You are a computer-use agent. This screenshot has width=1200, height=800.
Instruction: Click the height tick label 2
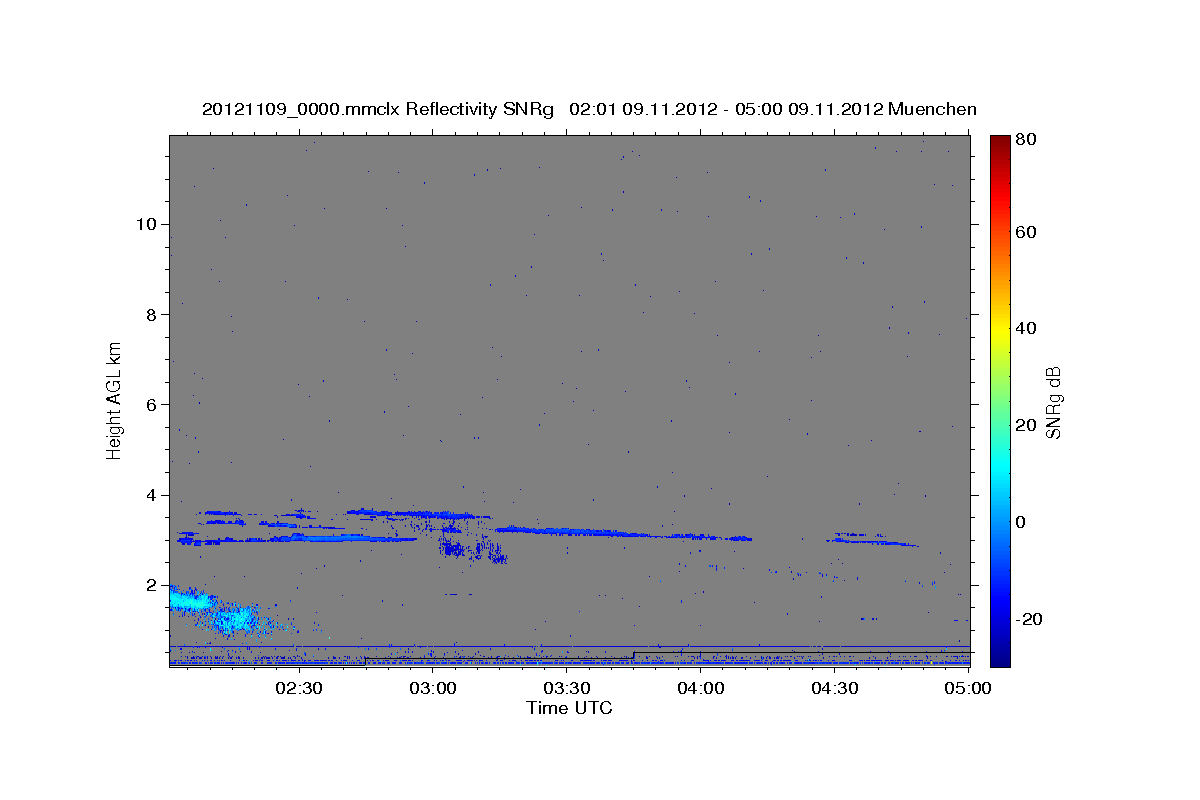(x=151, y=585)
